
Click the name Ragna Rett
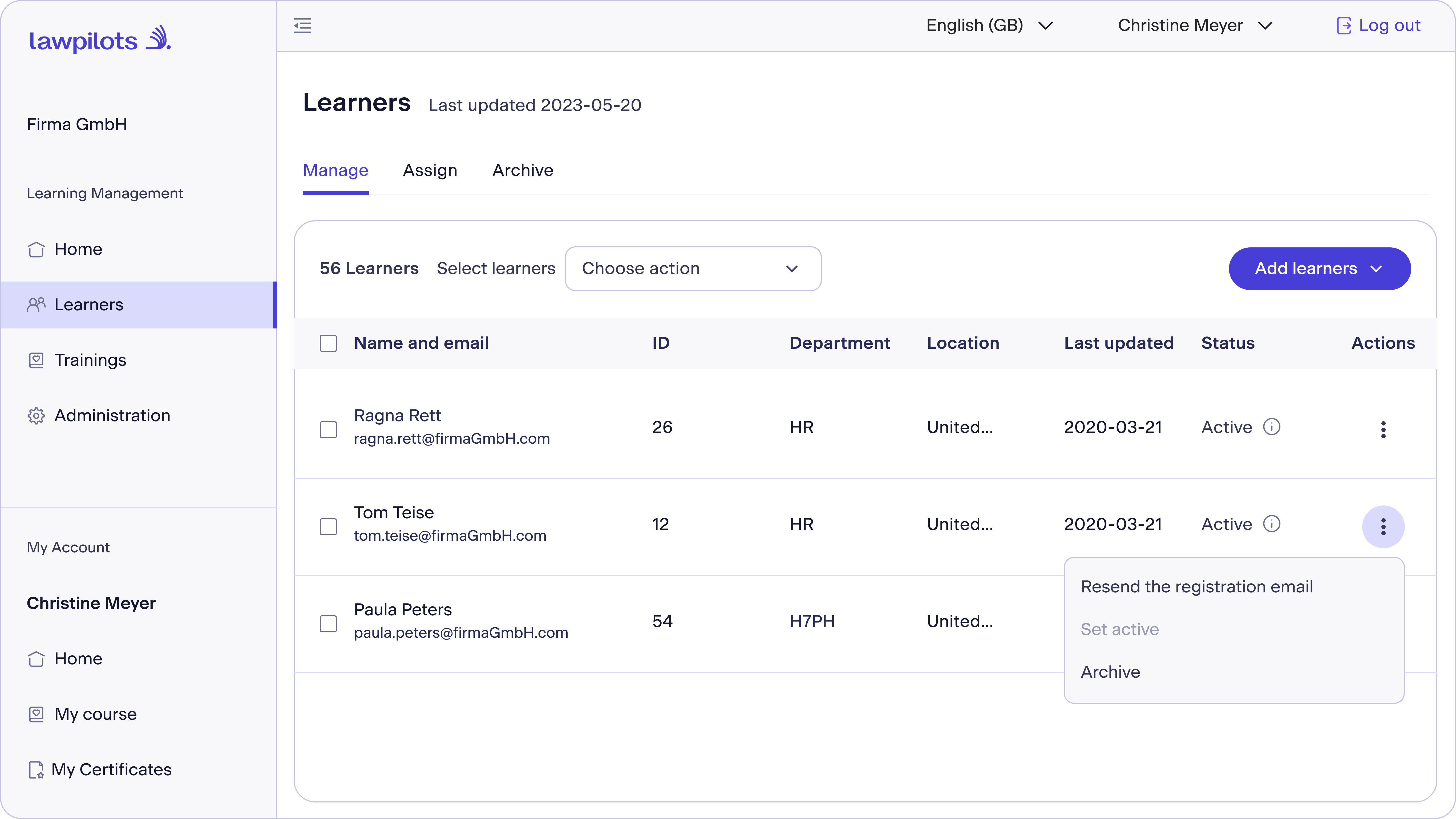point(397,416)
